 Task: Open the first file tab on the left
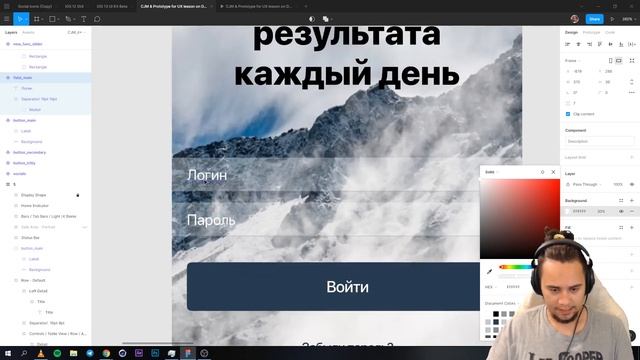(x=35, y=7)
